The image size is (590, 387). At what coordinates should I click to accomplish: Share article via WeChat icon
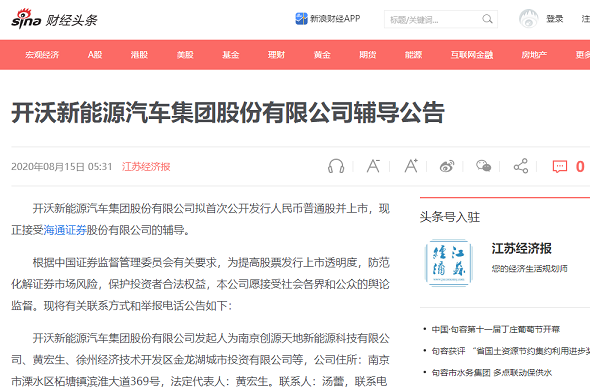point(484,166)
